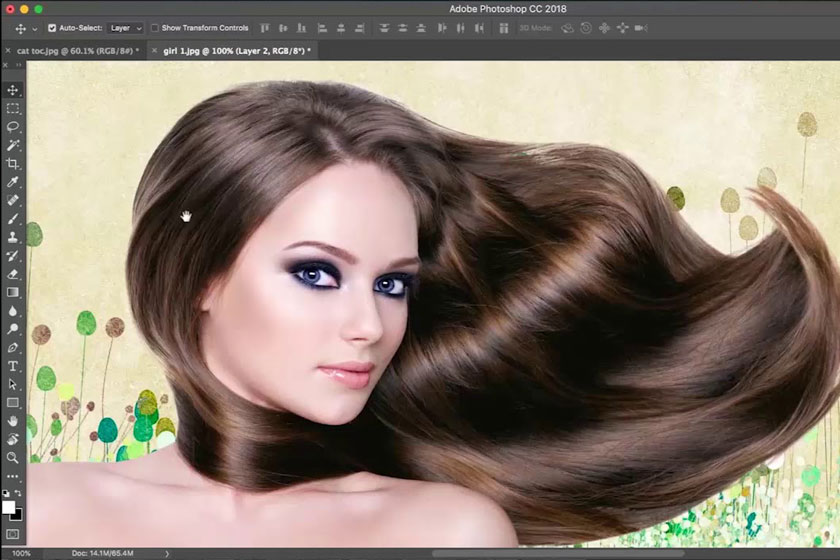Click the Align Horizontal Centers icon
The height and width of the screenshot is (560, 840).
pyautogui.click(x=341, y=28)
